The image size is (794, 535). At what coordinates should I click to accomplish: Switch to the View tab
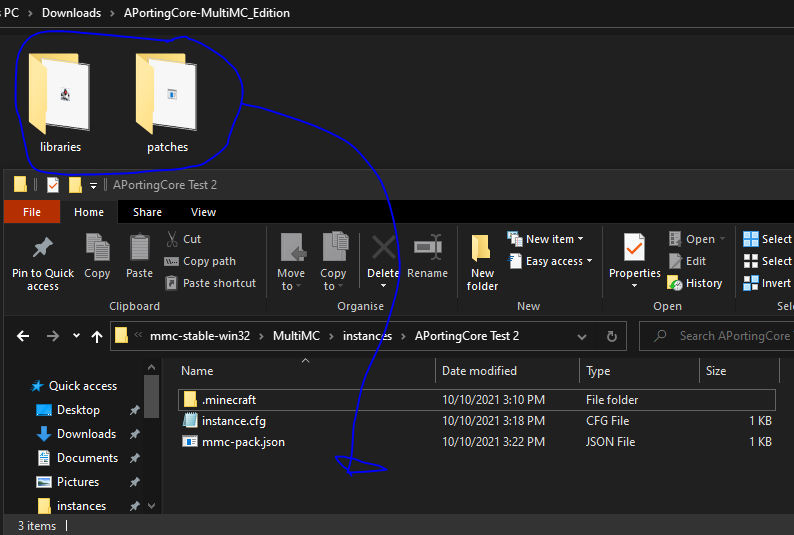coord(203,212)
